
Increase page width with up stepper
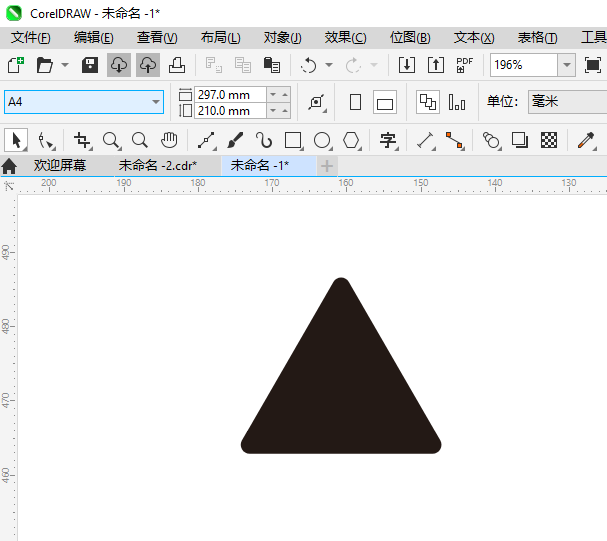285,94
